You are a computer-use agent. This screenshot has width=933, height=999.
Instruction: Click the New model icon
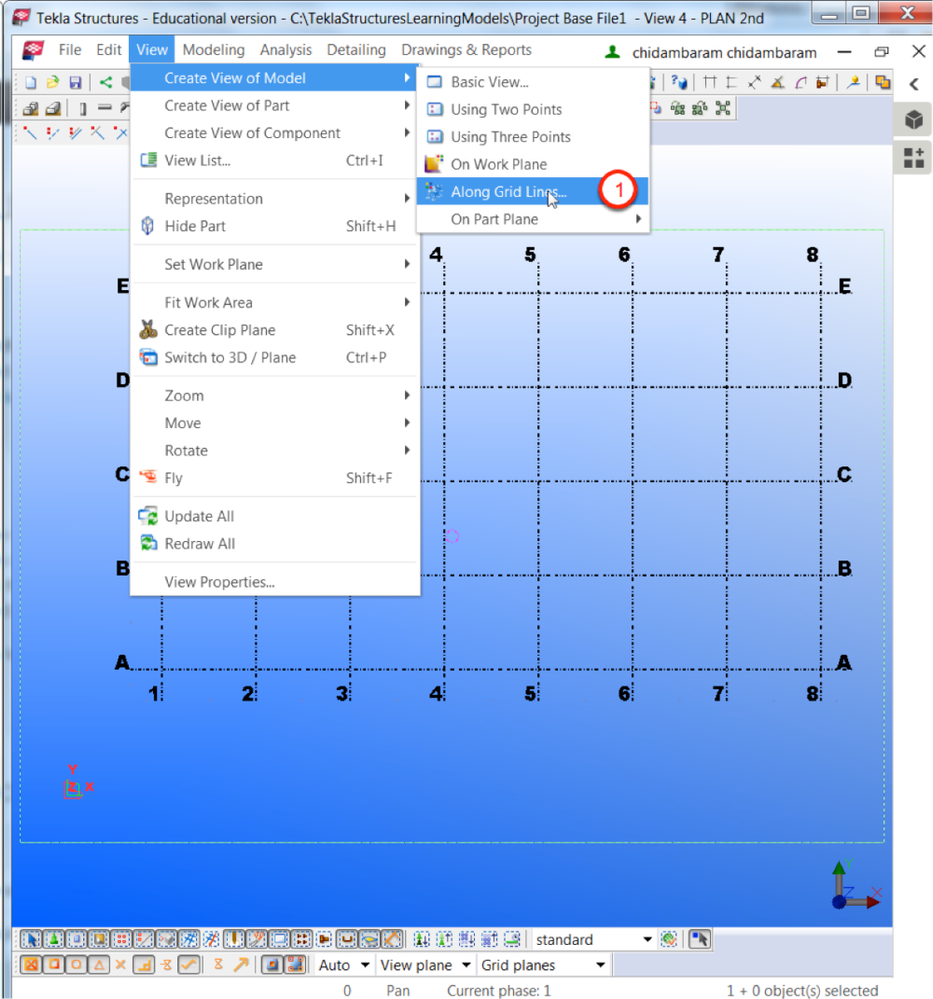[30, 82]
